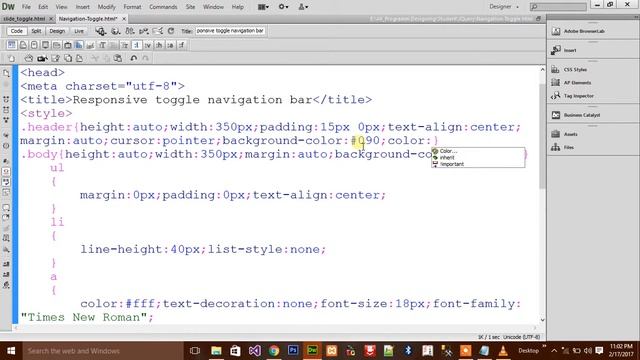
Task: Open the Commands menu
Action: (163, 7)
